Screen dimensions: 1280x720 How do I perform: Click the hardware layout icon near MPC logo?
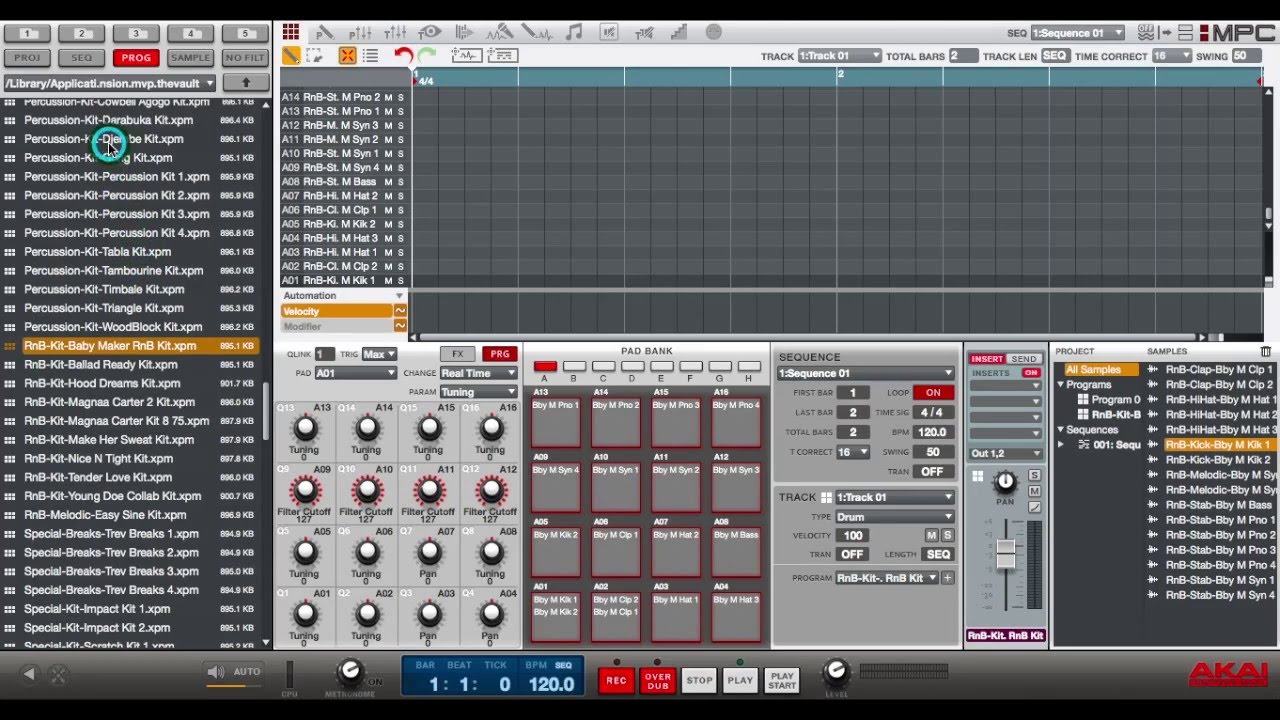1187,33
